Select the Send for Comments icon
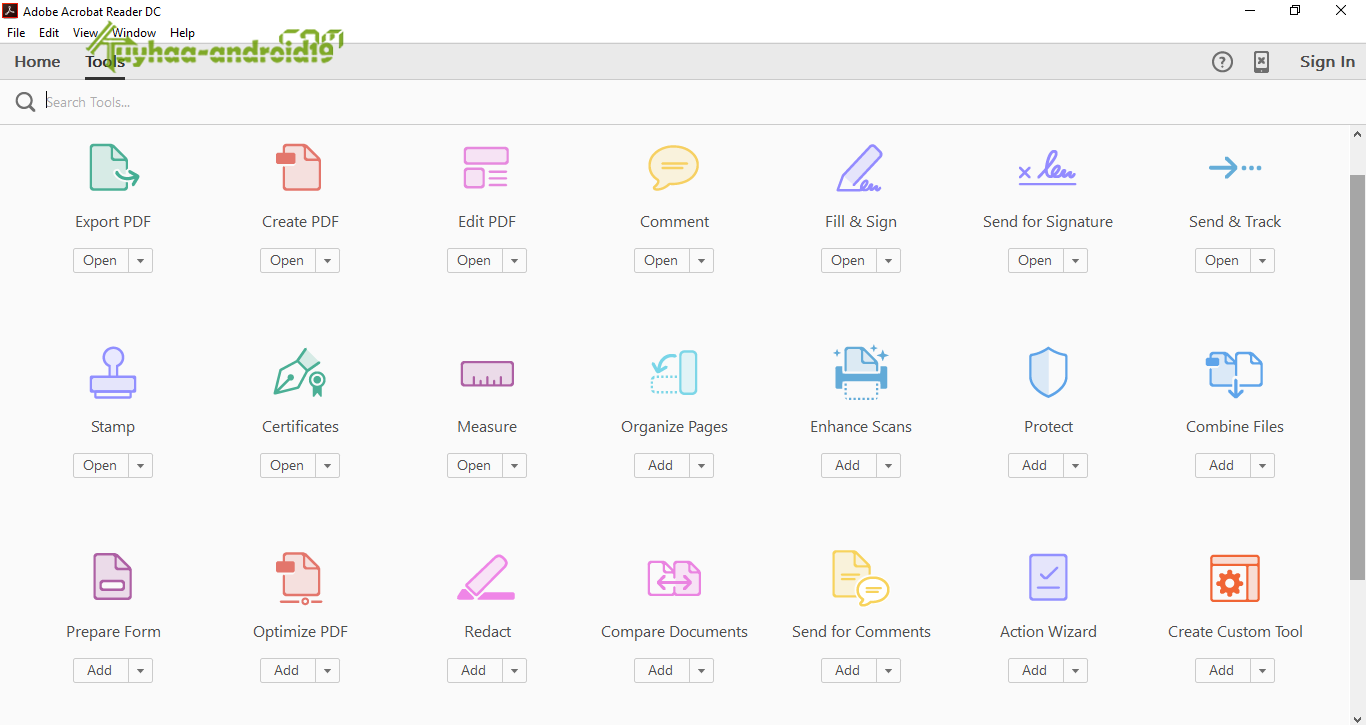The height and width of the screenshot is (725, 1366). tap(860, 579)
